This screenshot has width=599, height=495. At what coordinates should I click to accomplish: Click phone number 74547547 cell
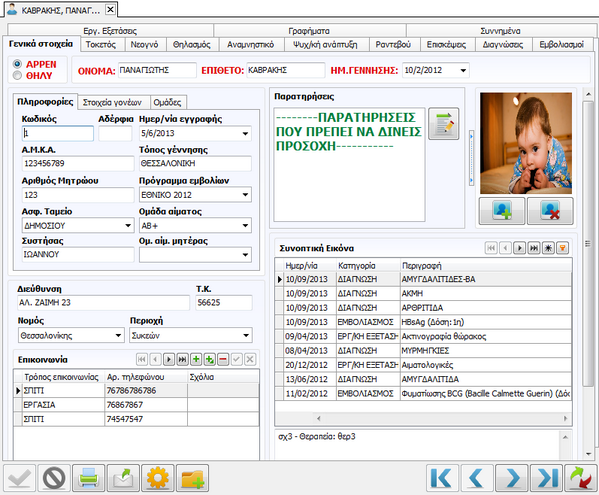[146, 419]
